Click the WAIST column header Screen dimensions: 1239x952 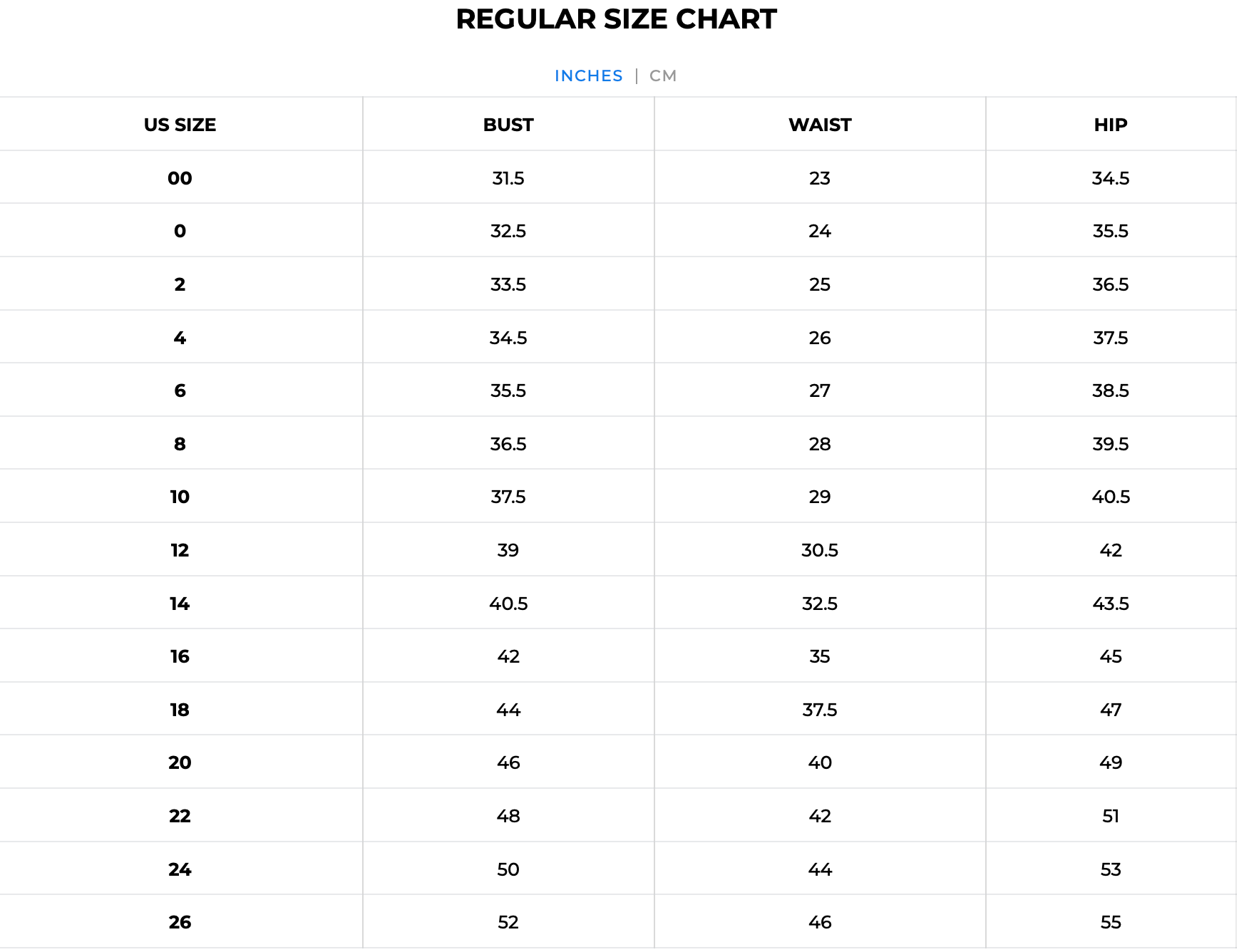pyautogui.click(x=819, y=124)
